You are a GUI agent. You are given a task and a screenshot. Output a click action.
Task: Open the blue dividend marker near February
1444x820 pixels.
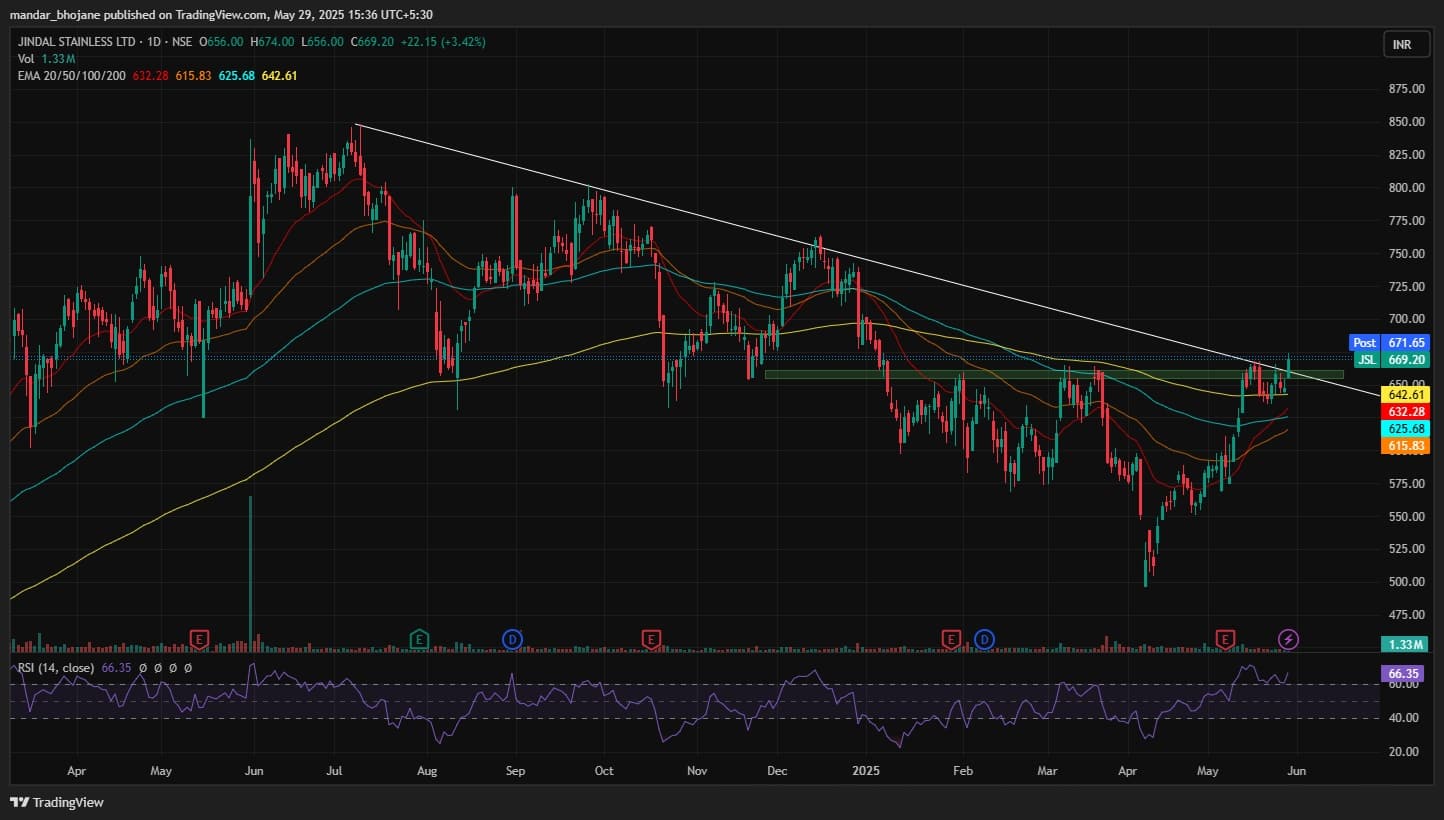coord(984,638)
